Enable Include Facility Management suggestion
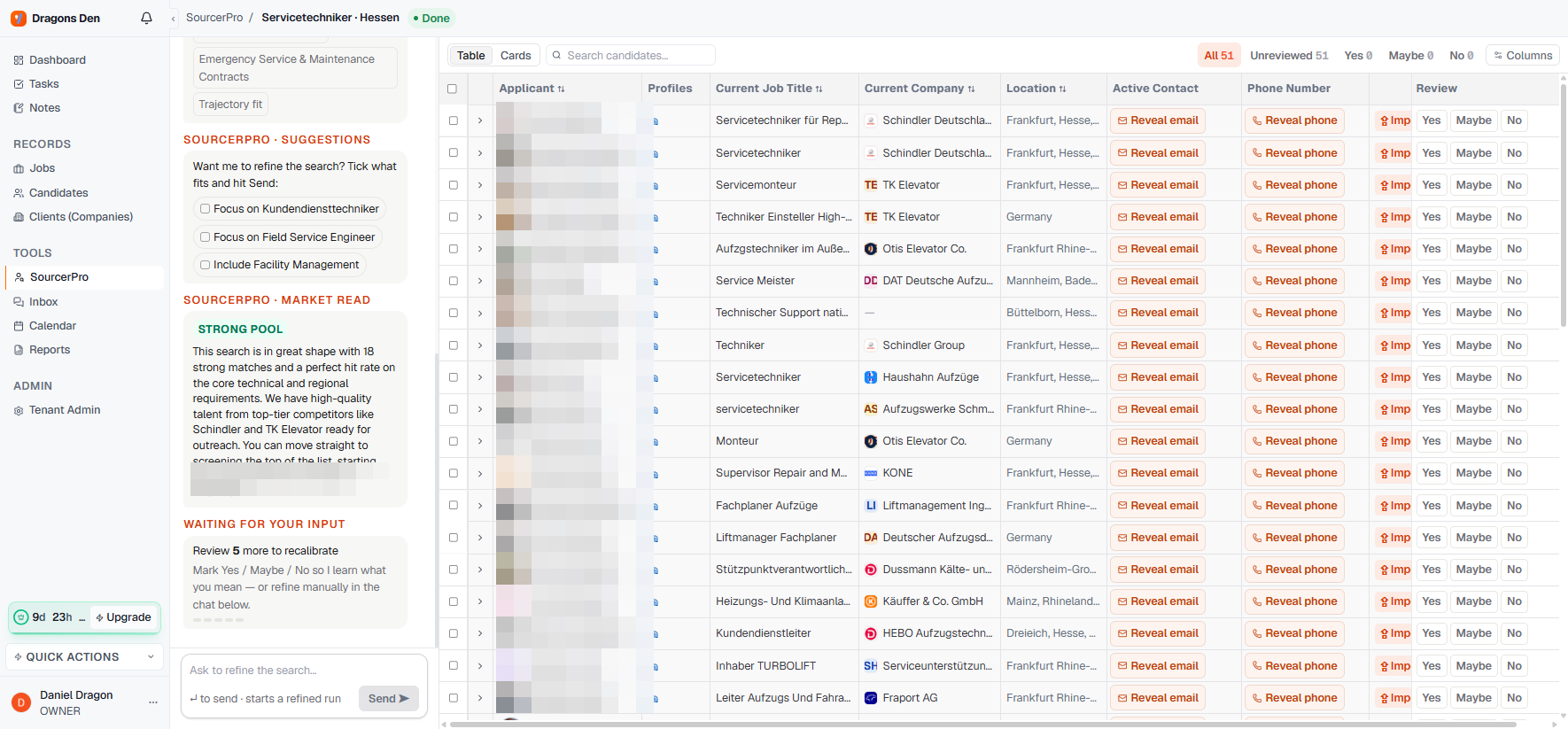 pos(206,265)
